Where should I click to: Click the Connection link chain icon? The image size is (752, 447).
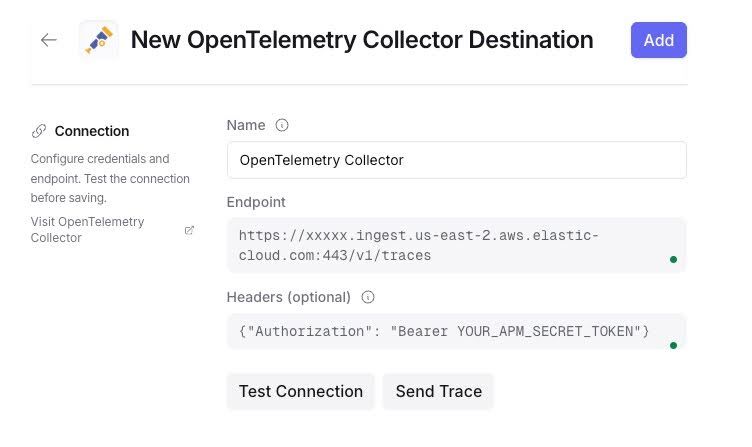point(39,131)
